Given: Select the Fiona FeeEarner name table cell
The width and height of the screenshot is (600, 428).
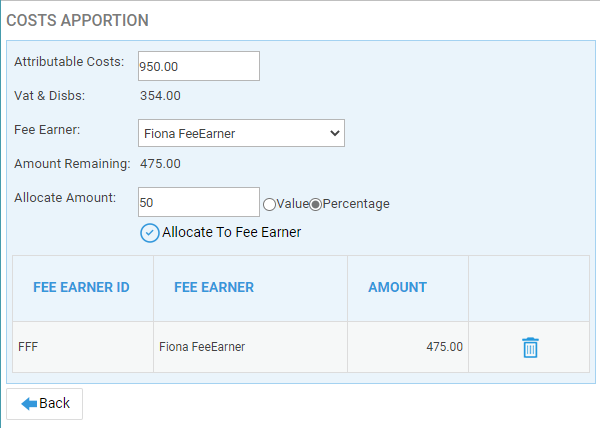Looking at the screenshot, I should point(250,347).
